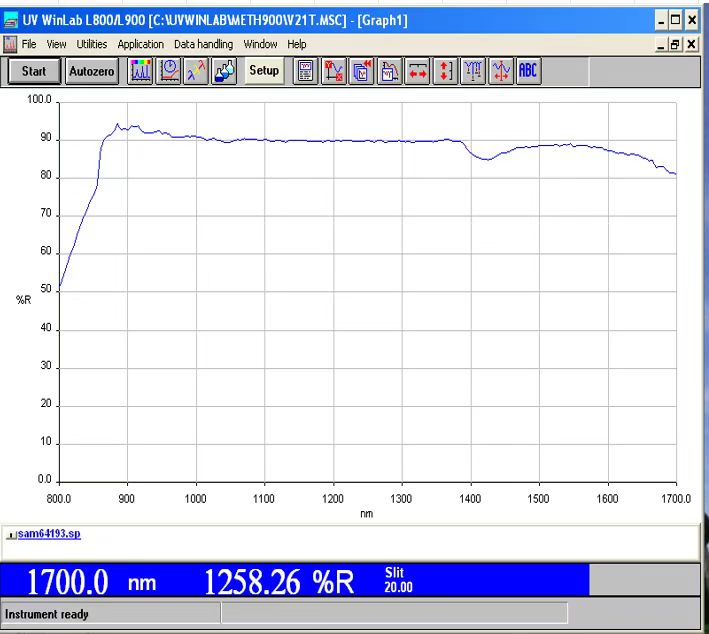Maximize the UV WinLab main window
709x634 pixels.
click(x=676, y=20)
